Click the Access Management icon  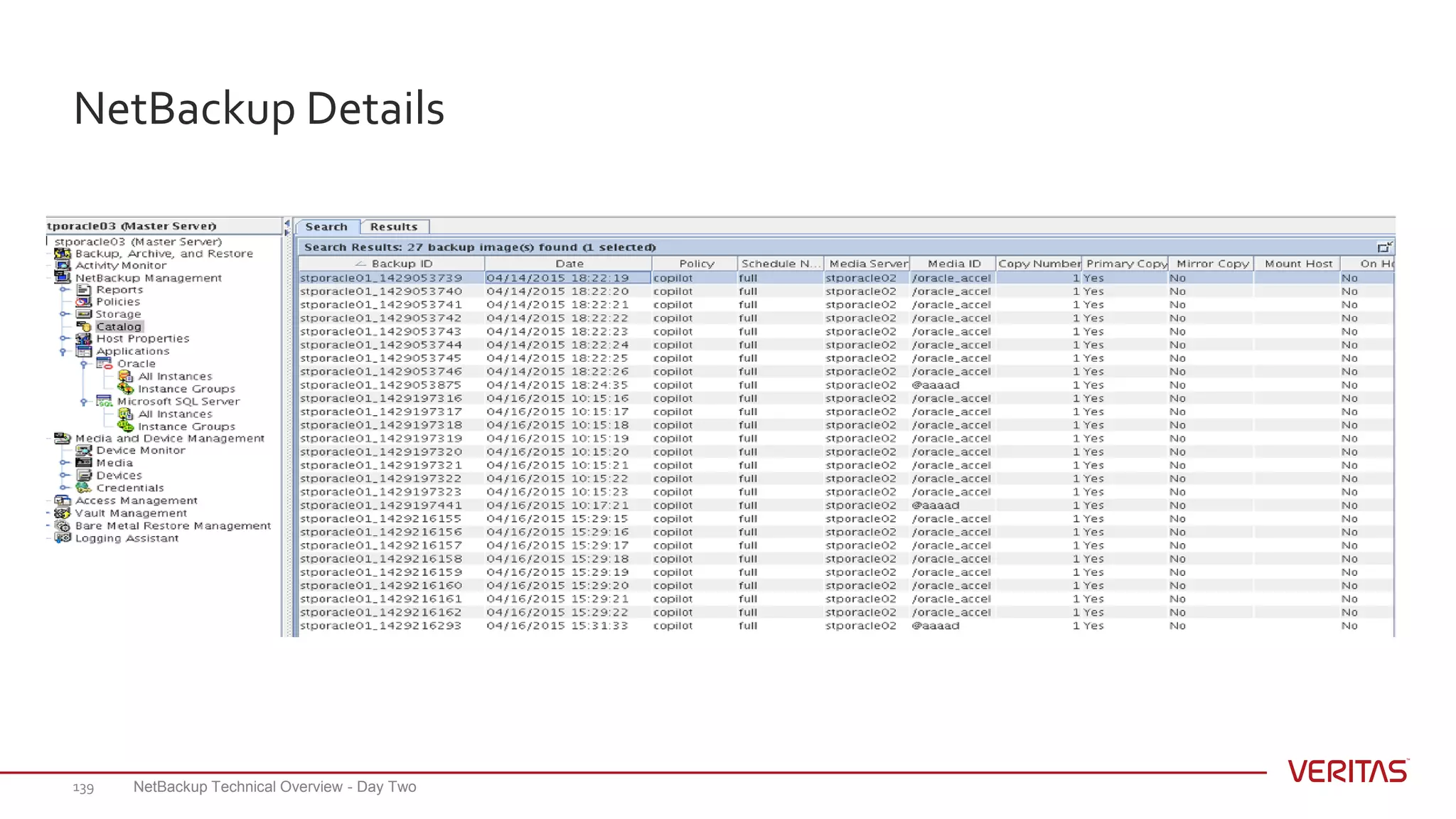point(63,500)
